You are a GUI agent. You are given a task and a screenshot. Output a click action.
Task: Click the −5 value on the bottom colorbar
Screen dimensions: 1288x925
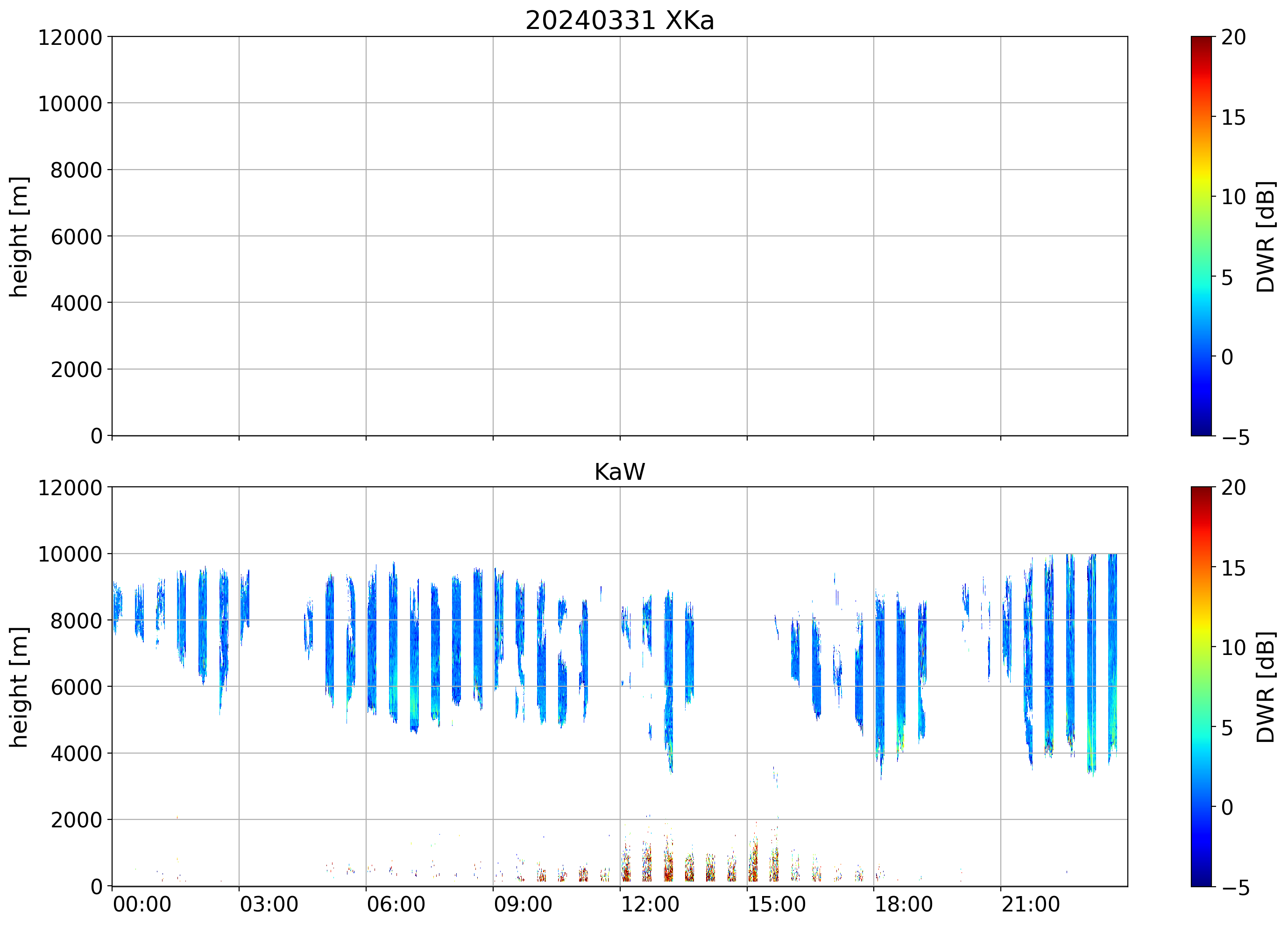1235,888
